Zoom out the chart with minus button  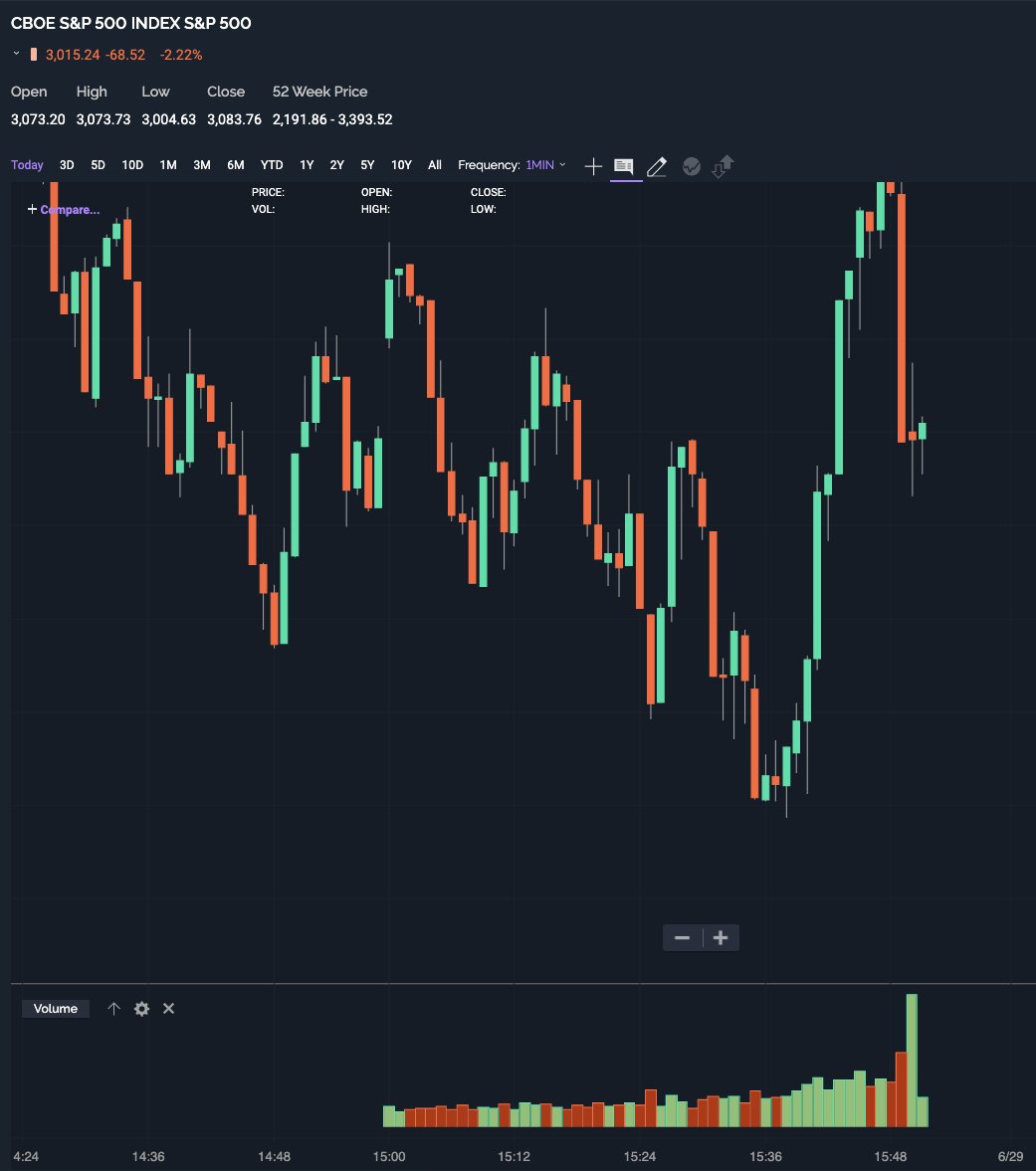(682, 938)
